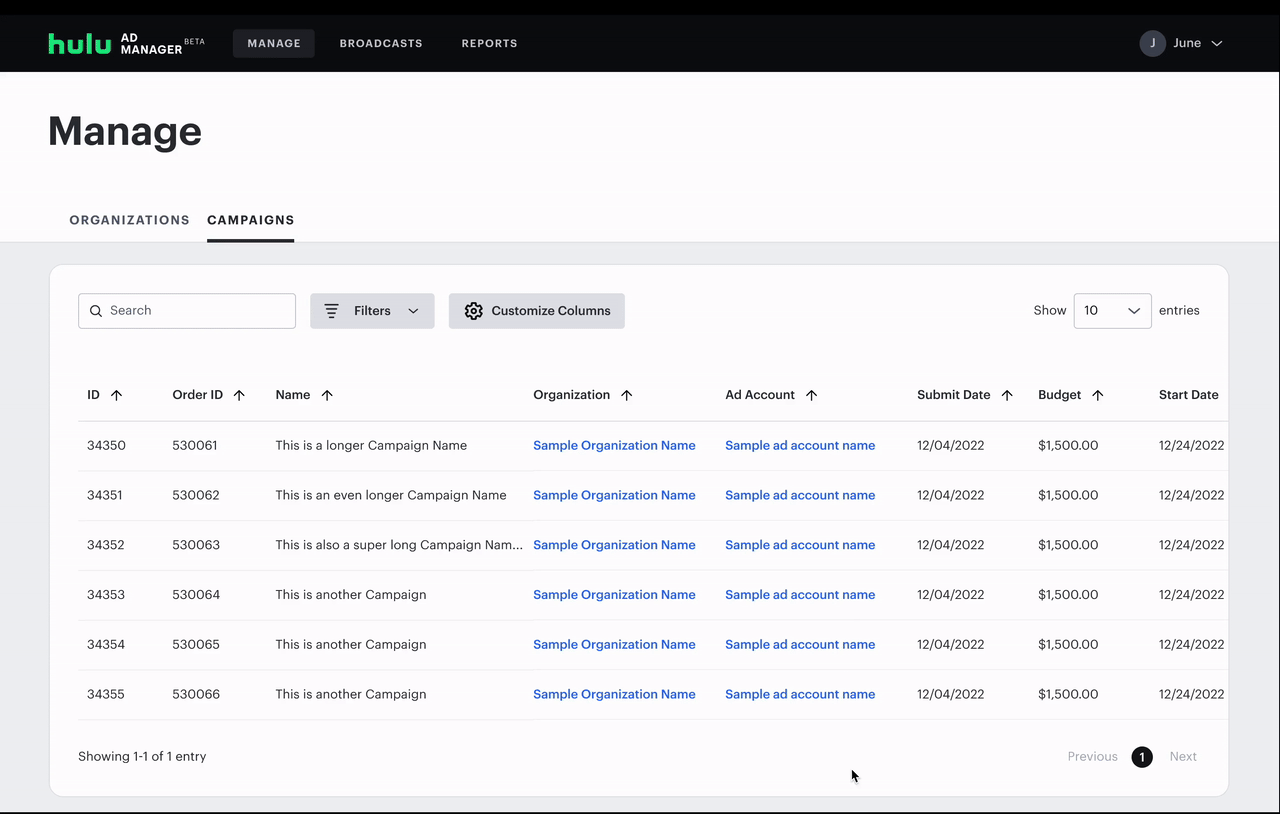
Task: Switch to the Organizations tab
Action: (129, 220)
